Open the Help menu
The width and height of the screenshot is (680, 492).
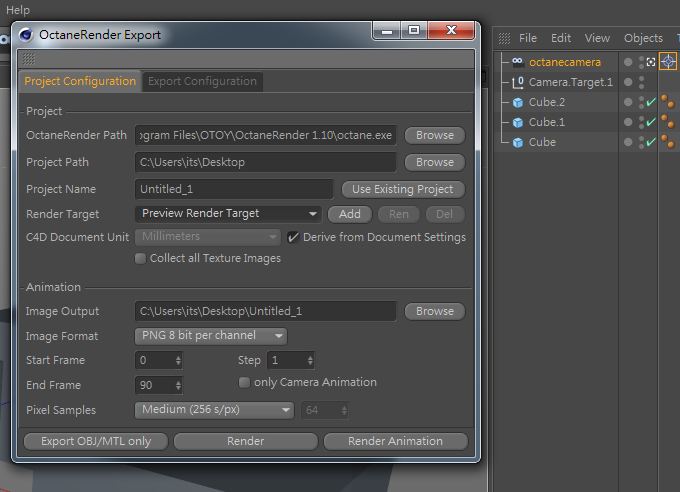click(18, 10)
